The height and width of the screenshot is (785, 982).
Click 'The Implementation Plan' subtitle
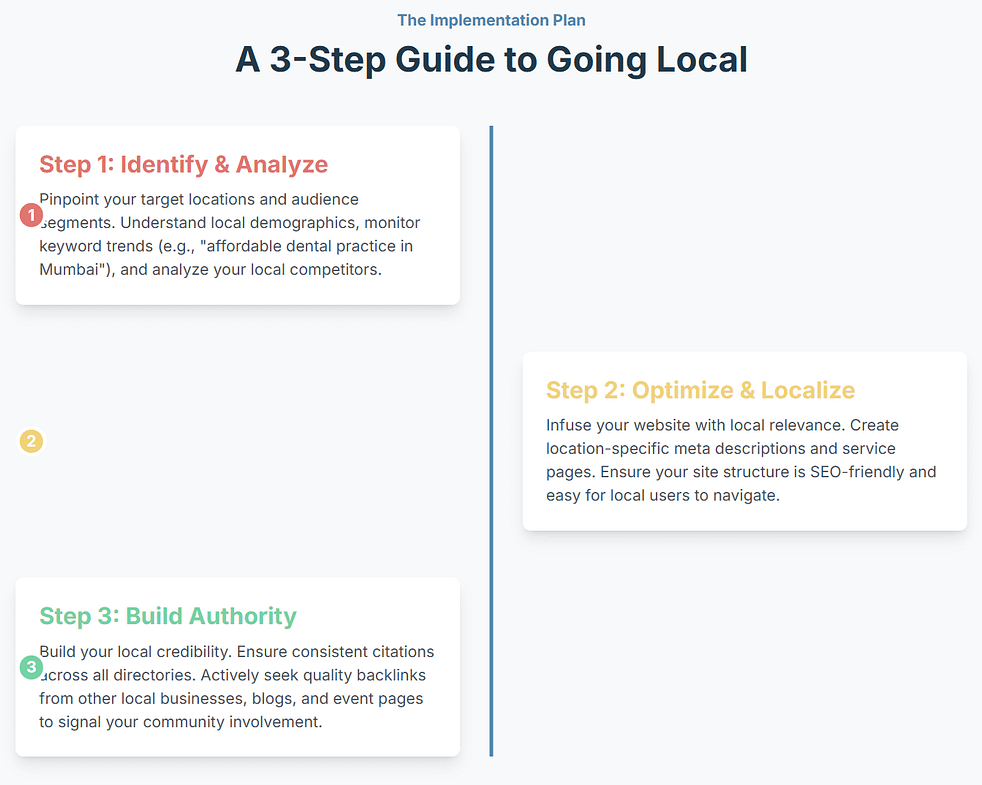coord(491,20)
